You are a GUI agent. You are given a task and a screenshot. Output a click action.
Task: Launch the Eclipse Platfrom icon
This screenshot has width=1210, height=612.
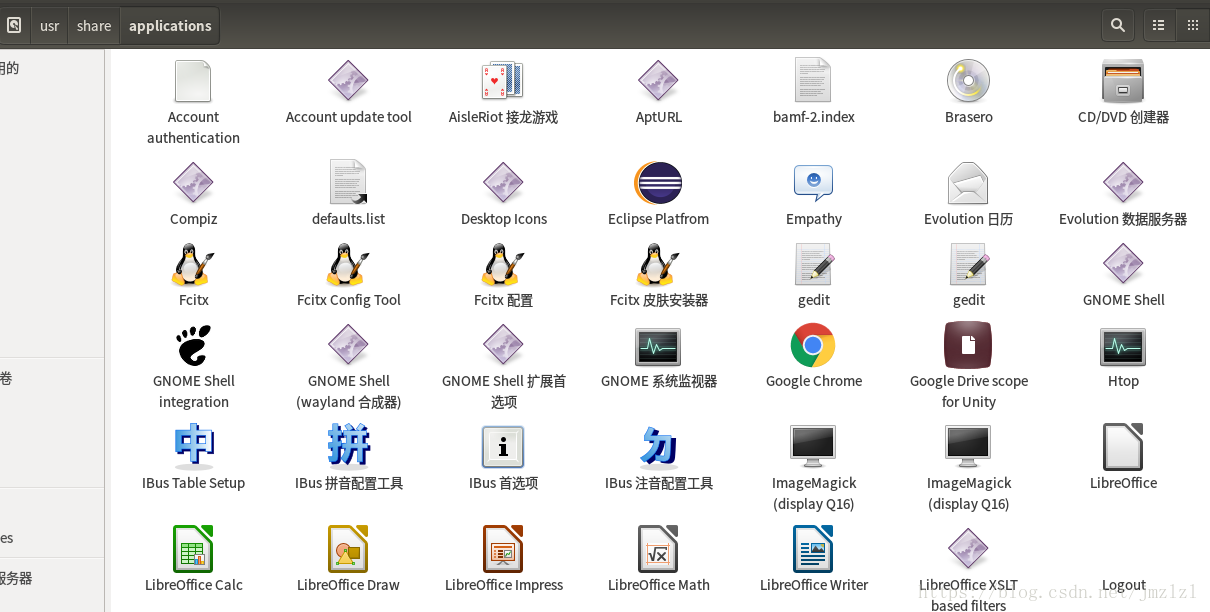(658, 183)
